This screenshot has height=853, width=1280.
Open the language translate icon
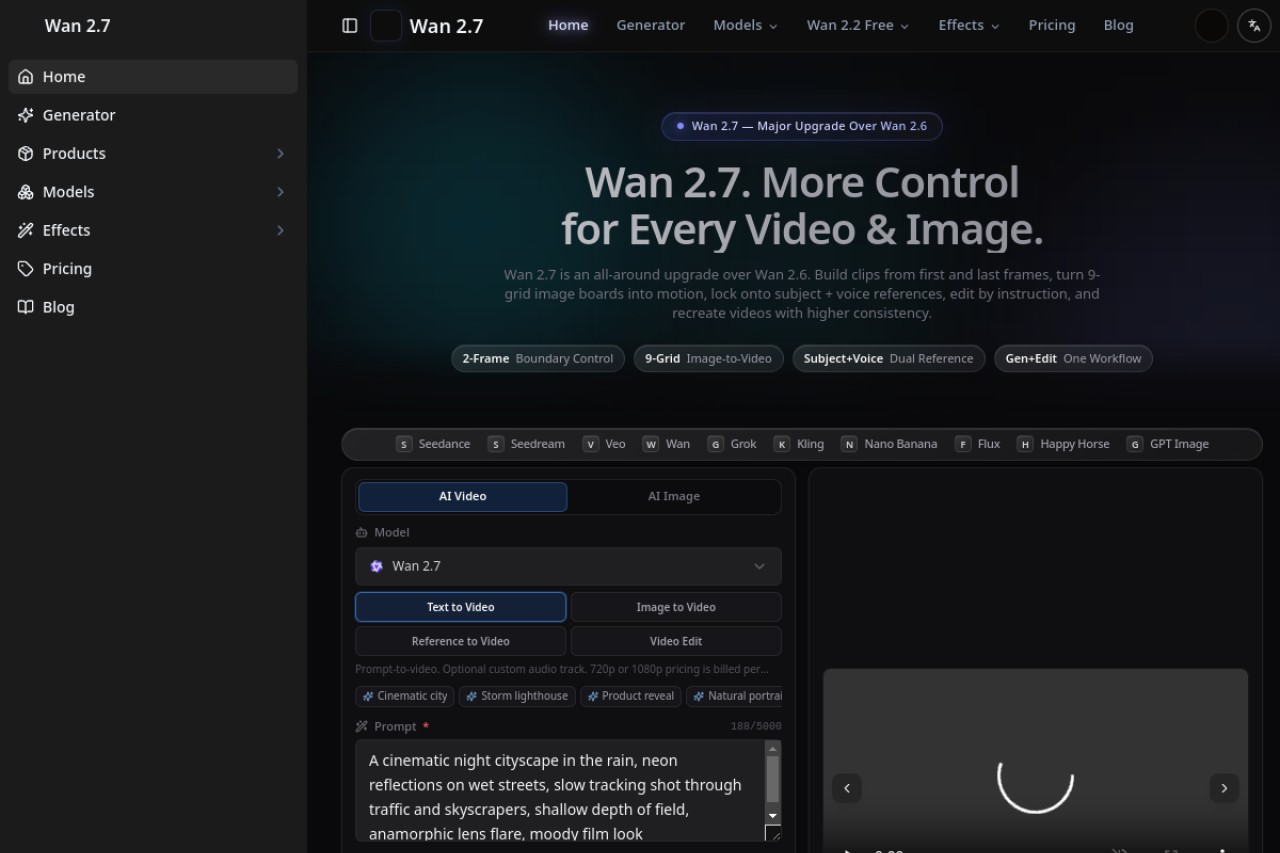1254,26
